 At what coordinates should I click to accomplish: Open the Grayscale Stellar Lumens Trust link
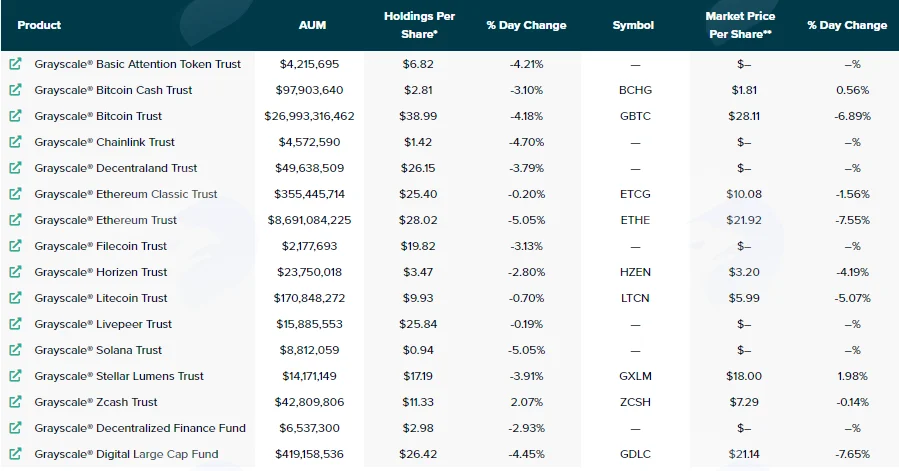click(x=119, y=376)
